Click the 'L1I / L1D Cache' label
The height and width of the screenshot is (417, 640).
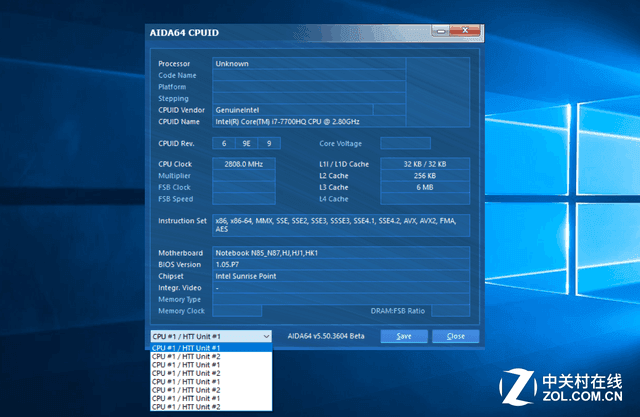pos(344,164)
